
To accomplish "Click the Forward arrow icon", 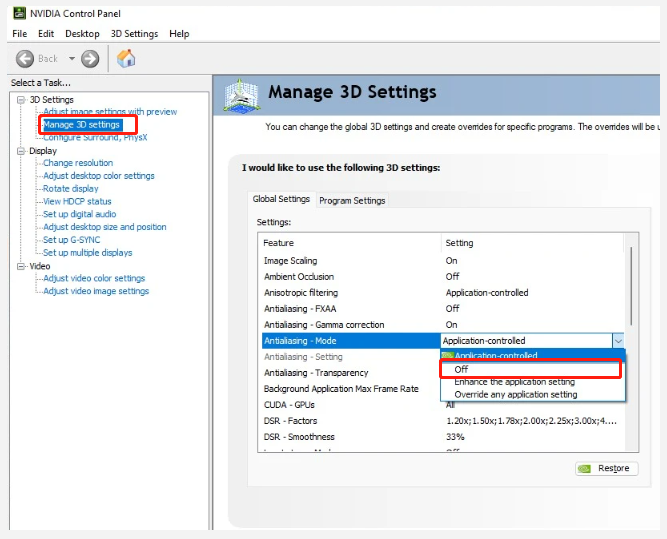I will pos(90,59).
